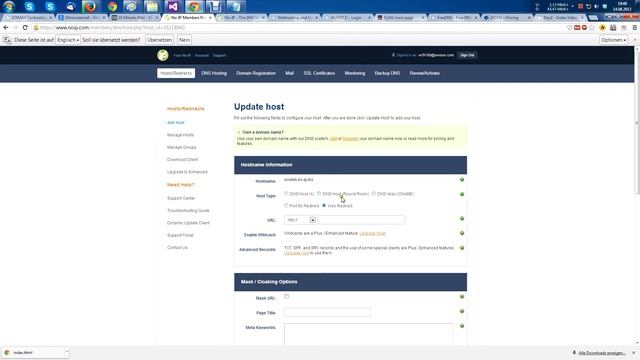This screenshot has width=640, height=360.
Task: Click Alle Downloads anzeigen link
Action: coord(602,353)
